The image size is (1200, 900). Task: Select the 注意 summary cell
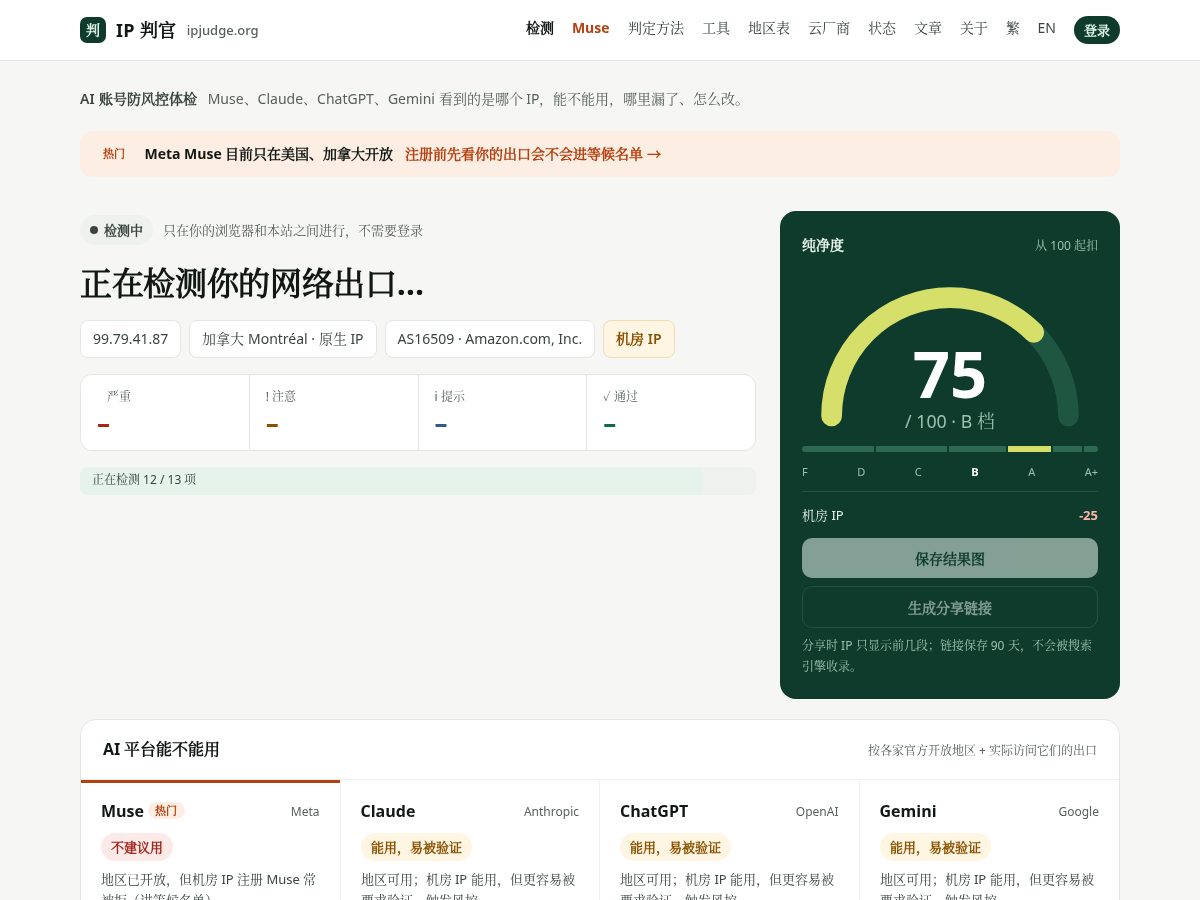334,412
